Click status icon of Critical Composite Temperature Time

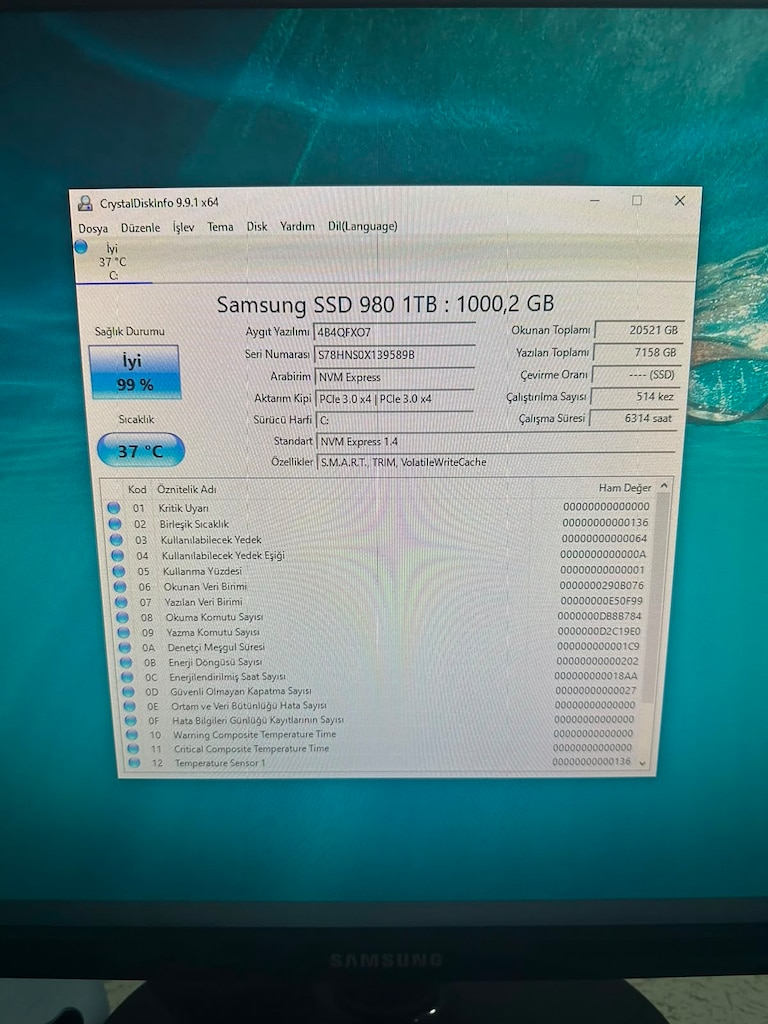coord(133,749)
